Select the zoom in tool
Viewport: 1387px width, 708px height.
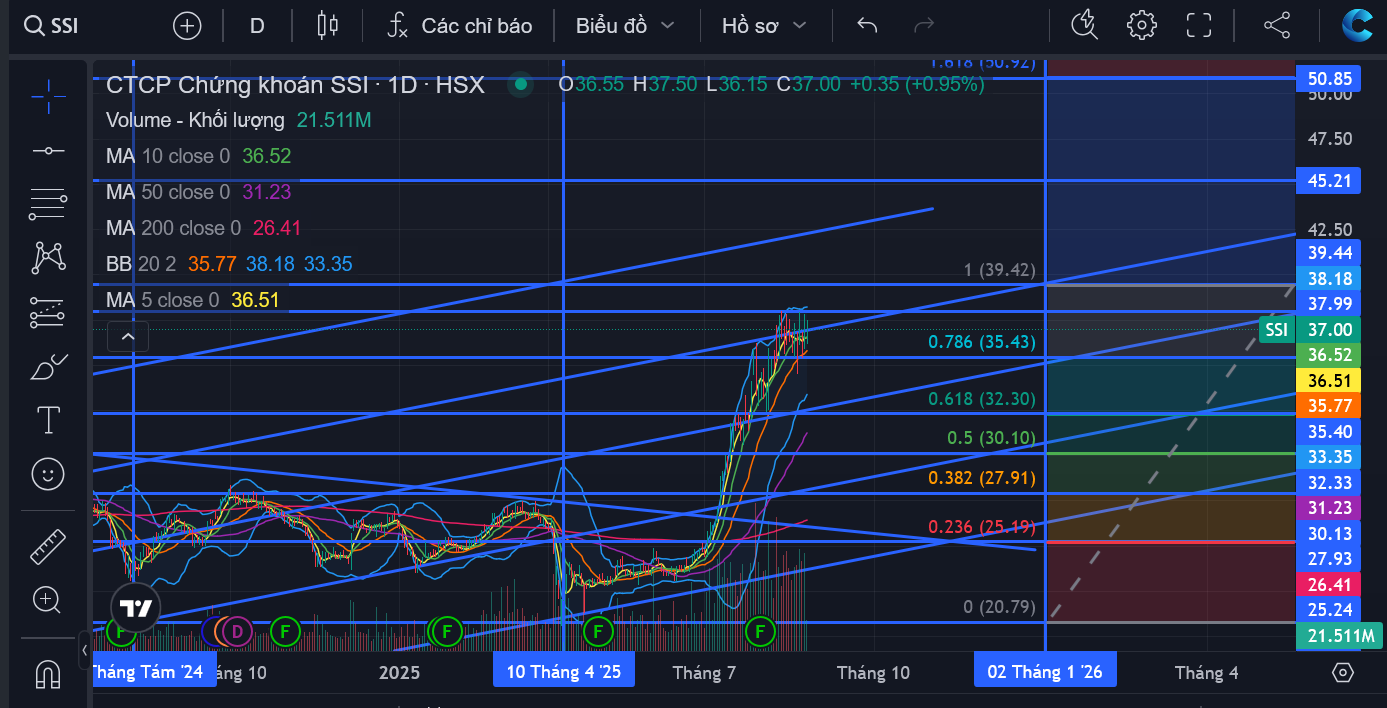click(48, 600)
